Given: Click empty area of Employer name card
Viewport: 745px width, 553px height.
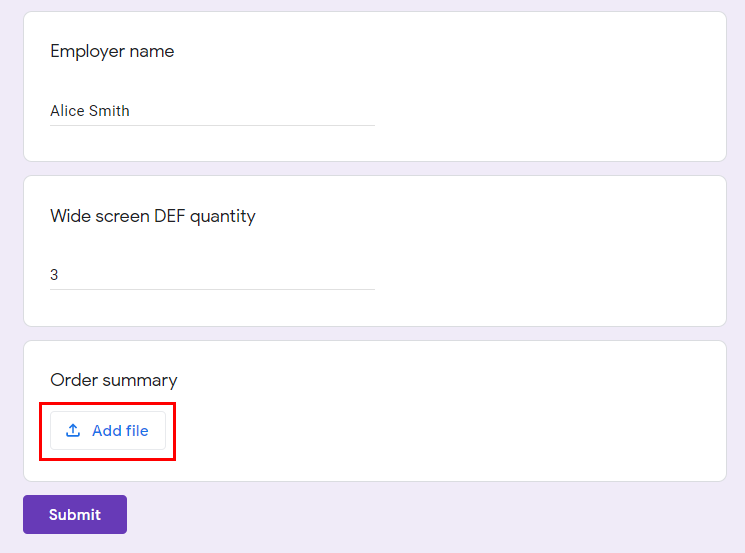Looking at the screenshot, I should click(546, 86).
